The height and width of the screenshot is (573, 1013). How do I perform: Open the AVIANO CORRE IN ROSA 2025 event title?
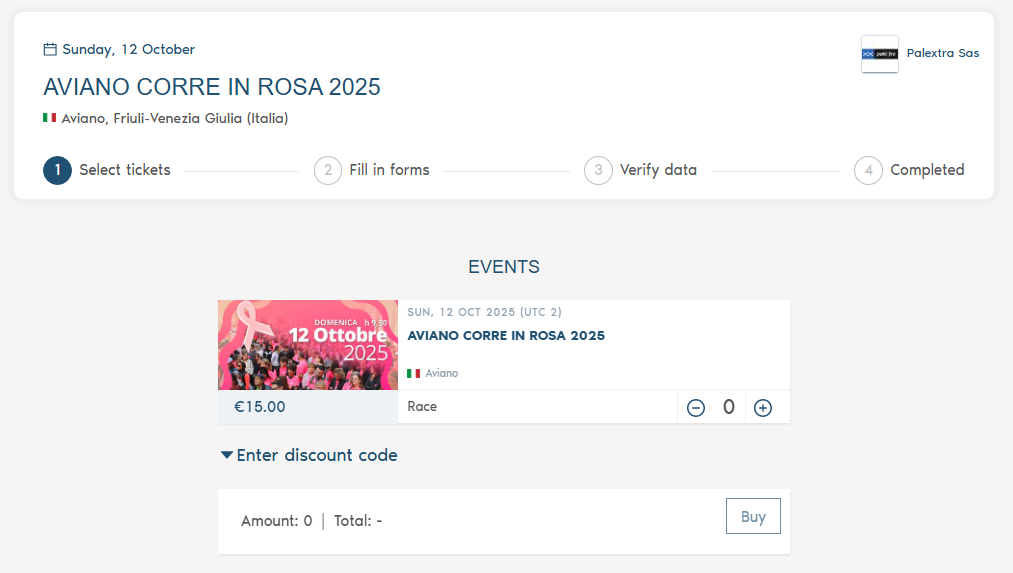[506, 336]
